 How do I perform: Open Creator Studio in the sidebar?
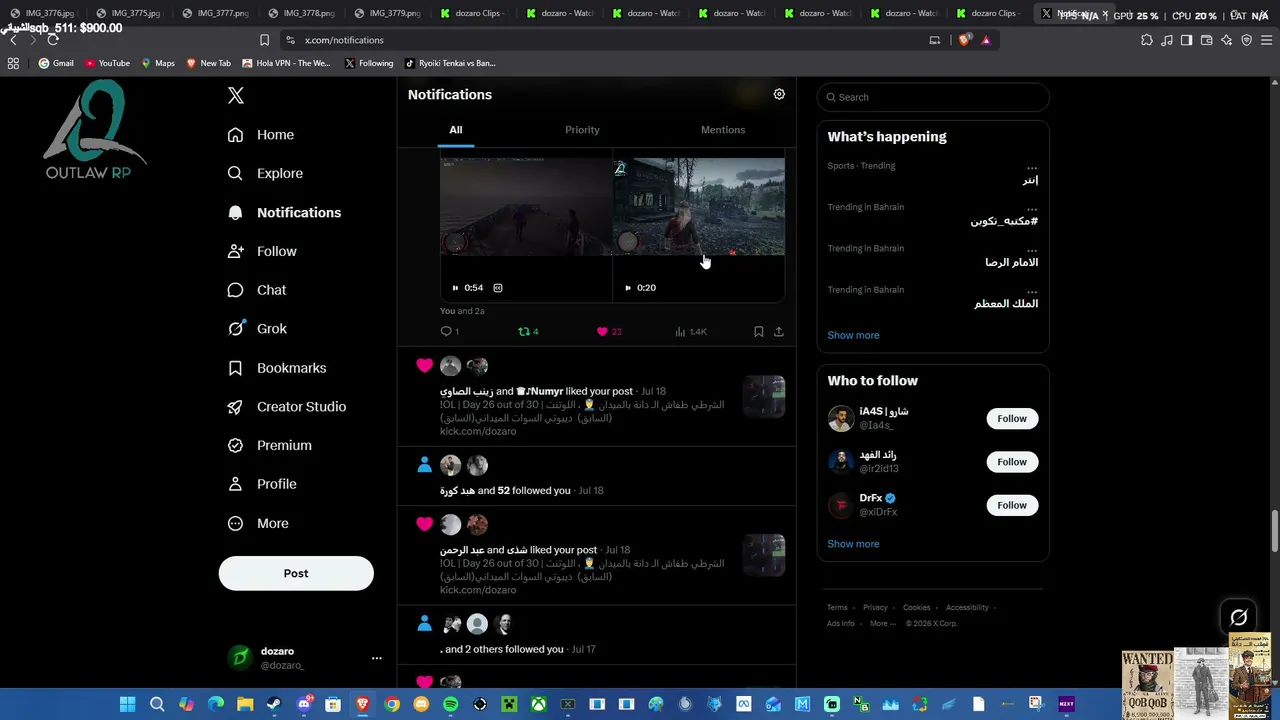point(287,406)
